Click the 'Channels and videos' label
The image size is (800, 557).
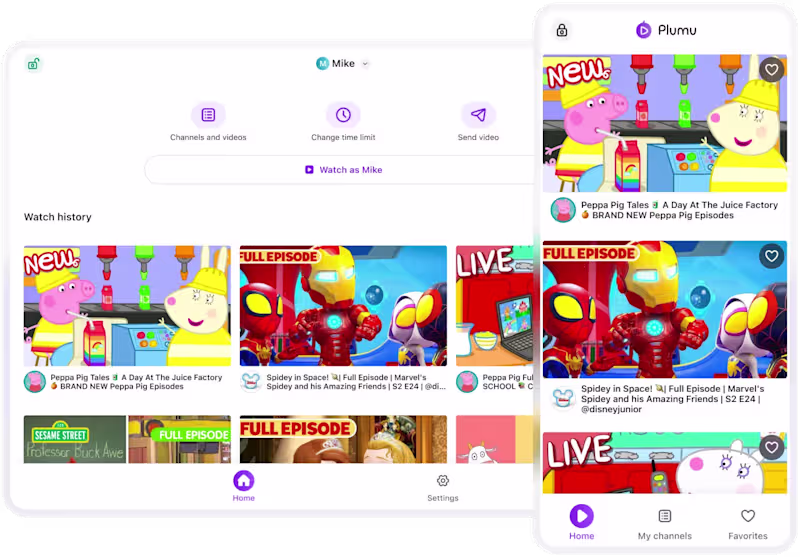pos(208,137)
